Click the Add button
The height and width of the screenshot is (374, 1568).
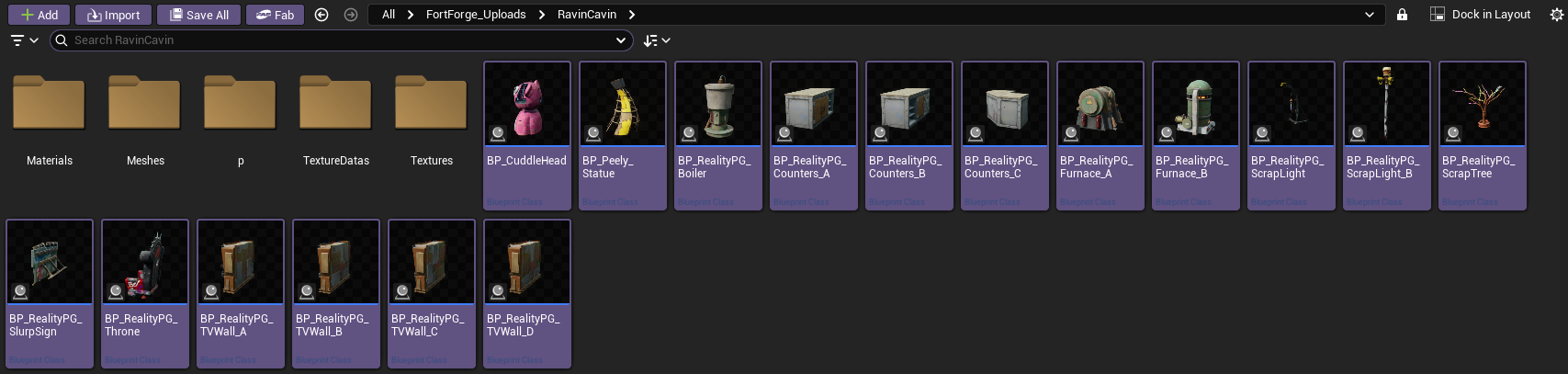click(39, 15)
